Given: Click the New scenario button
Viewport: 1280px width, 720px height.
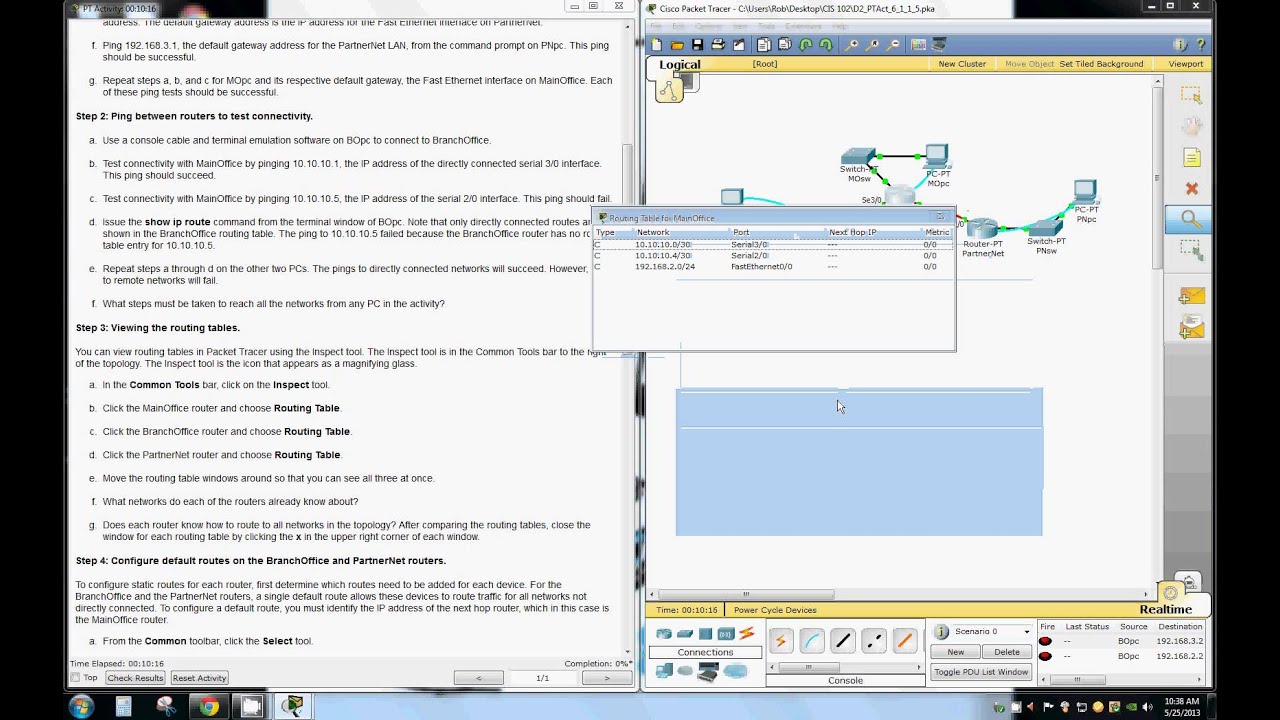Looking at the screenshot, I should (x=956, y=652).
